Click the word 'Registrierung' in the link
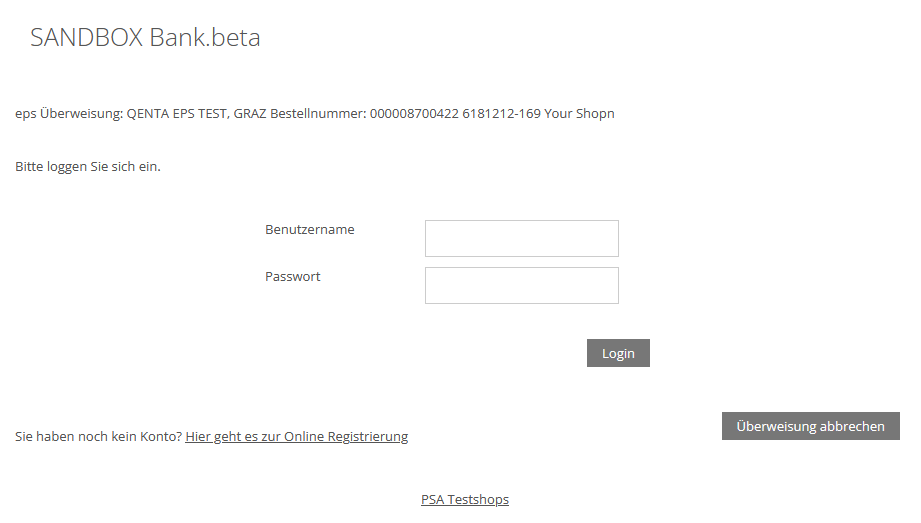This screenshot has height=523, width=921. pyautogui.click(x=368, y=437)
